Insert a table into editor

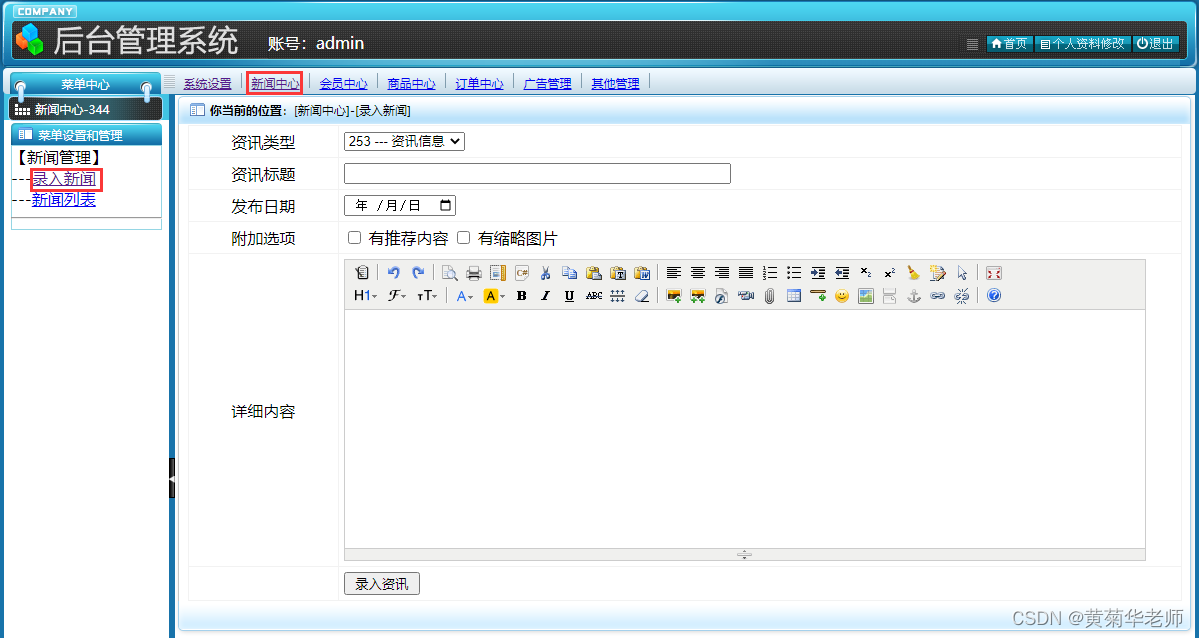tap(794, 296)
